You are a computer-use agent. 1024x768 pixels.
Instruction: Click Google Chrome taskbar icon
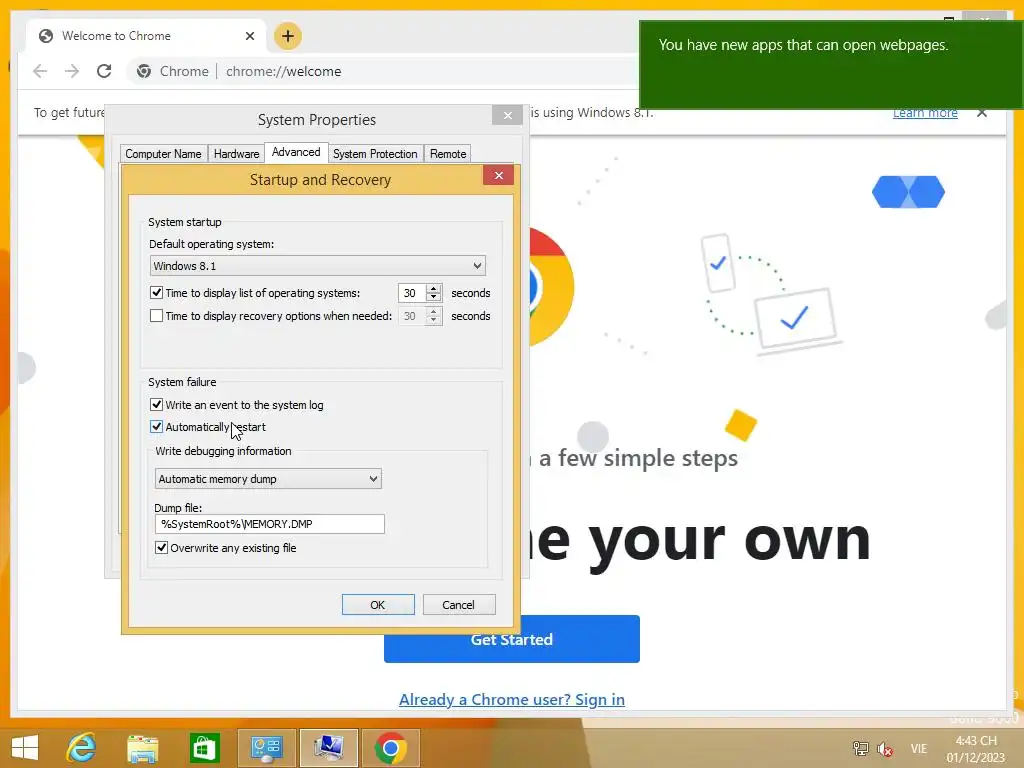point(391,748)
